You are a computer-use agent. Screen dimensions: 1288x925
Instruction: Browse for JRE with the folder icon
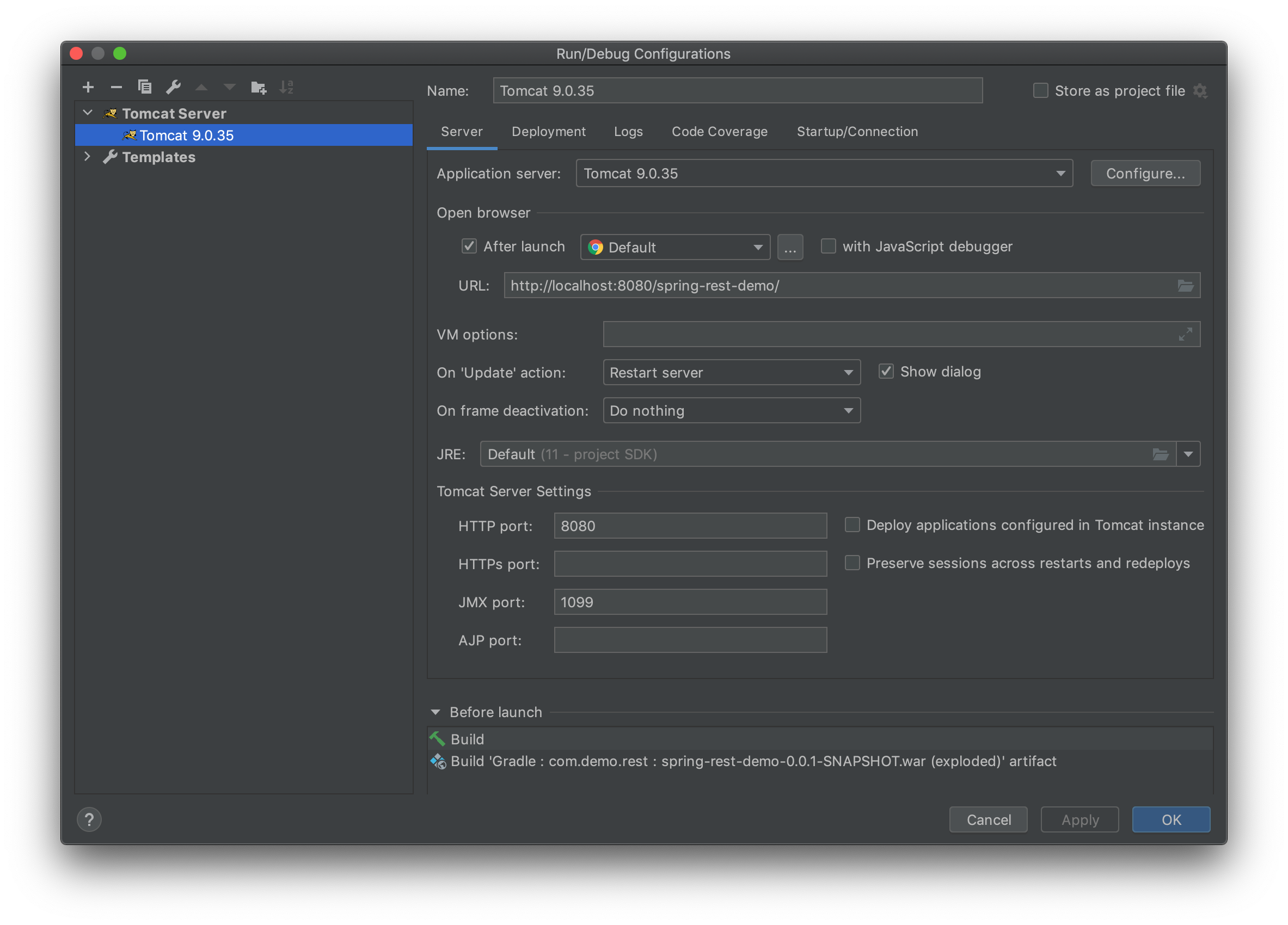click(x=1161, y=454)
